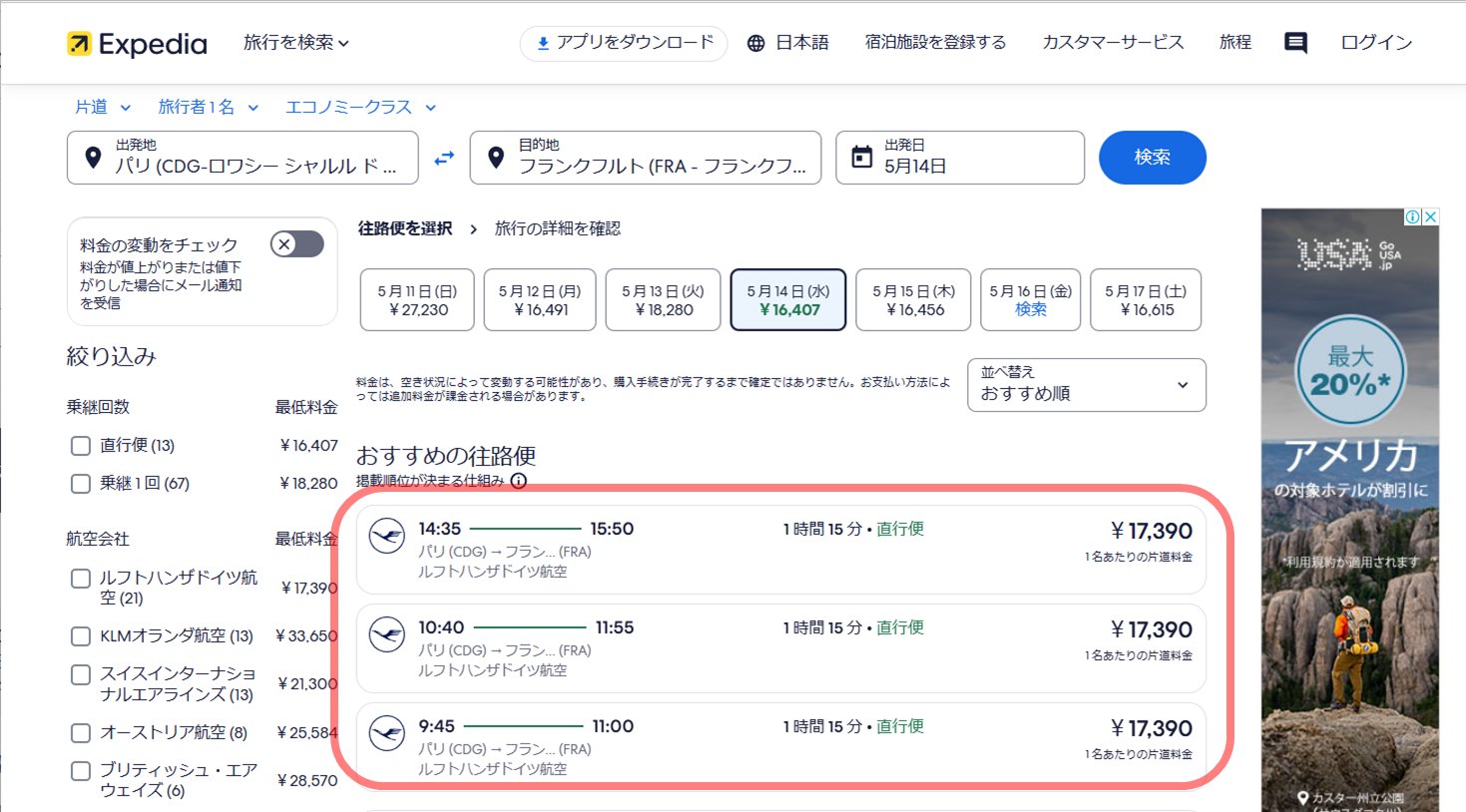This screenshot has width=1466, height=812.
Task: Open the エコノミークラス cabin class dropdown
Action: (360, 107)
